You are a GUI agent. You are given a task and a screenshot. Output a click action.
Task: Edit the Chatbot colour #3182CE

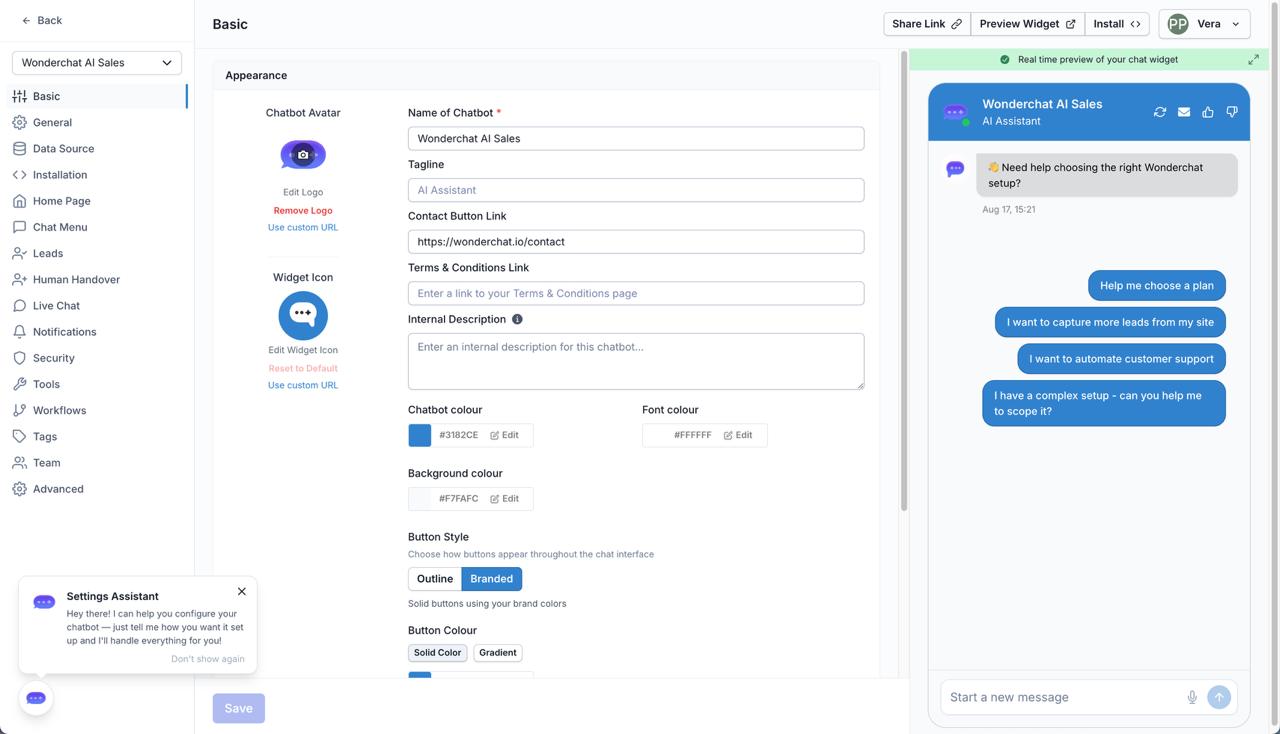click(x=504, y=435)
